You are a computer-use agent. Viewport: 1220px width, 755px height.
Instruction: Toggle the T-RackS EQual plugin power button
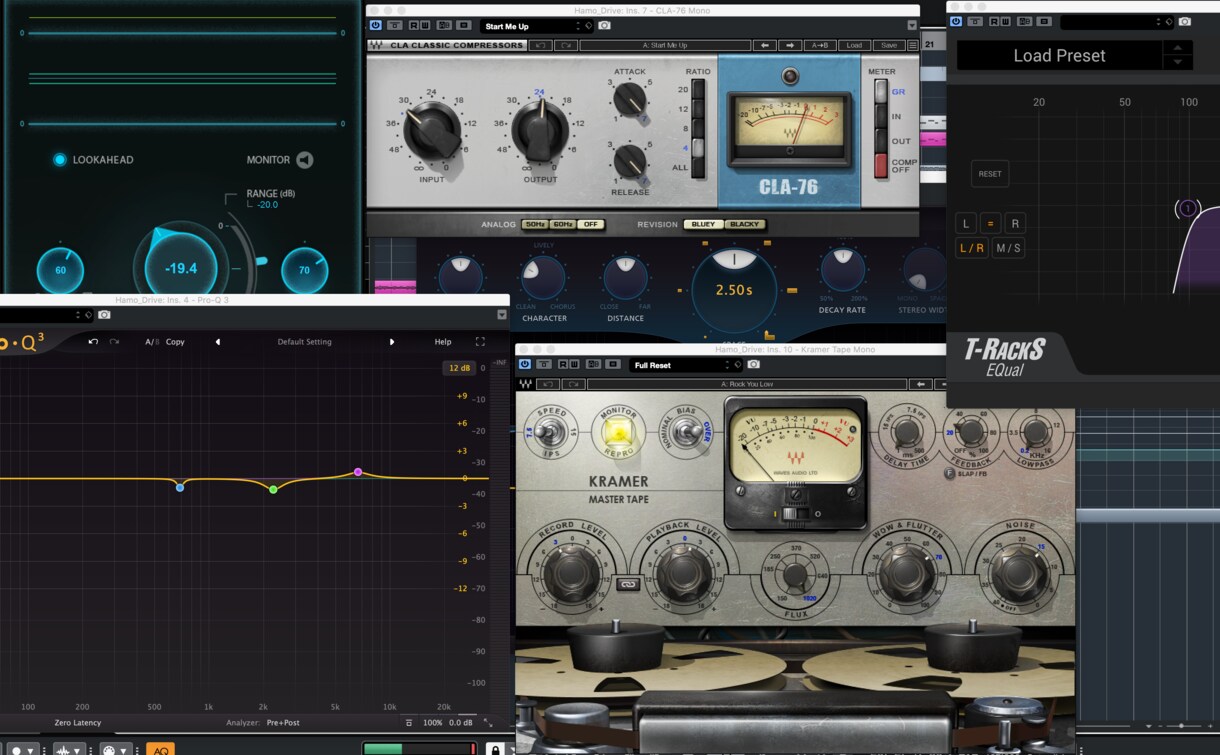pos(956,21)
